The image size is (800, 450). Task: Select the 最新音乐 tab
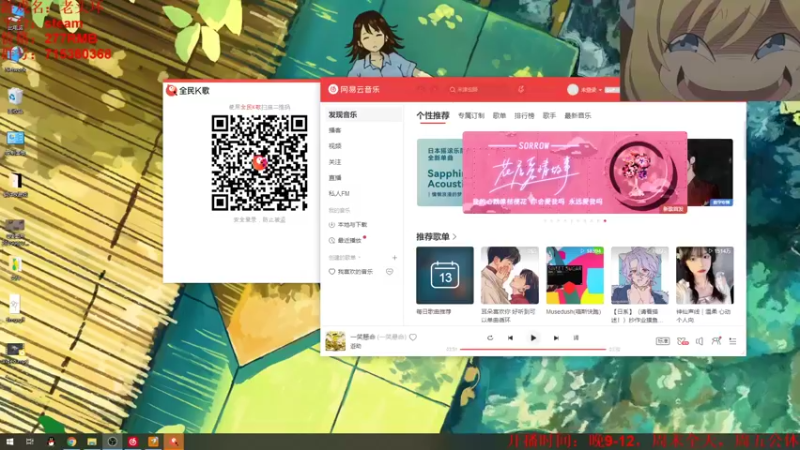[x=578, y=116]
